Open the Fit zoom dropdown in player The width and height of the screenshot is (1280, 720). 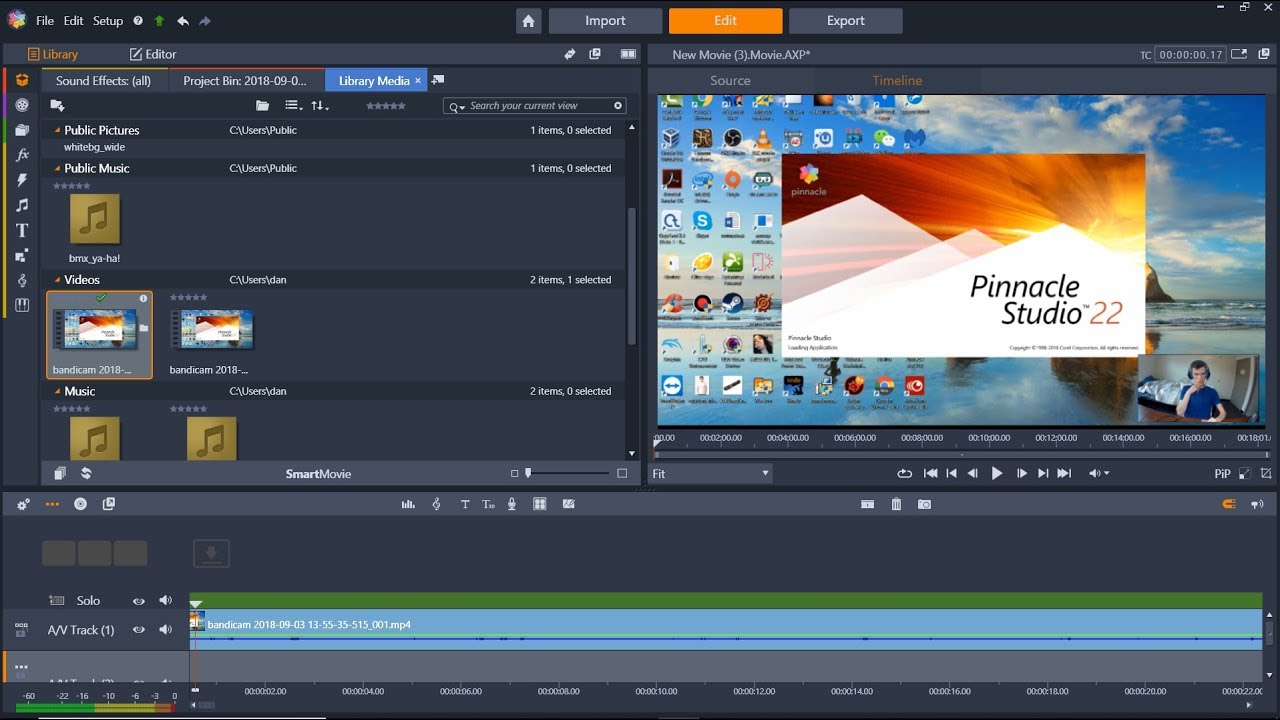711,473
